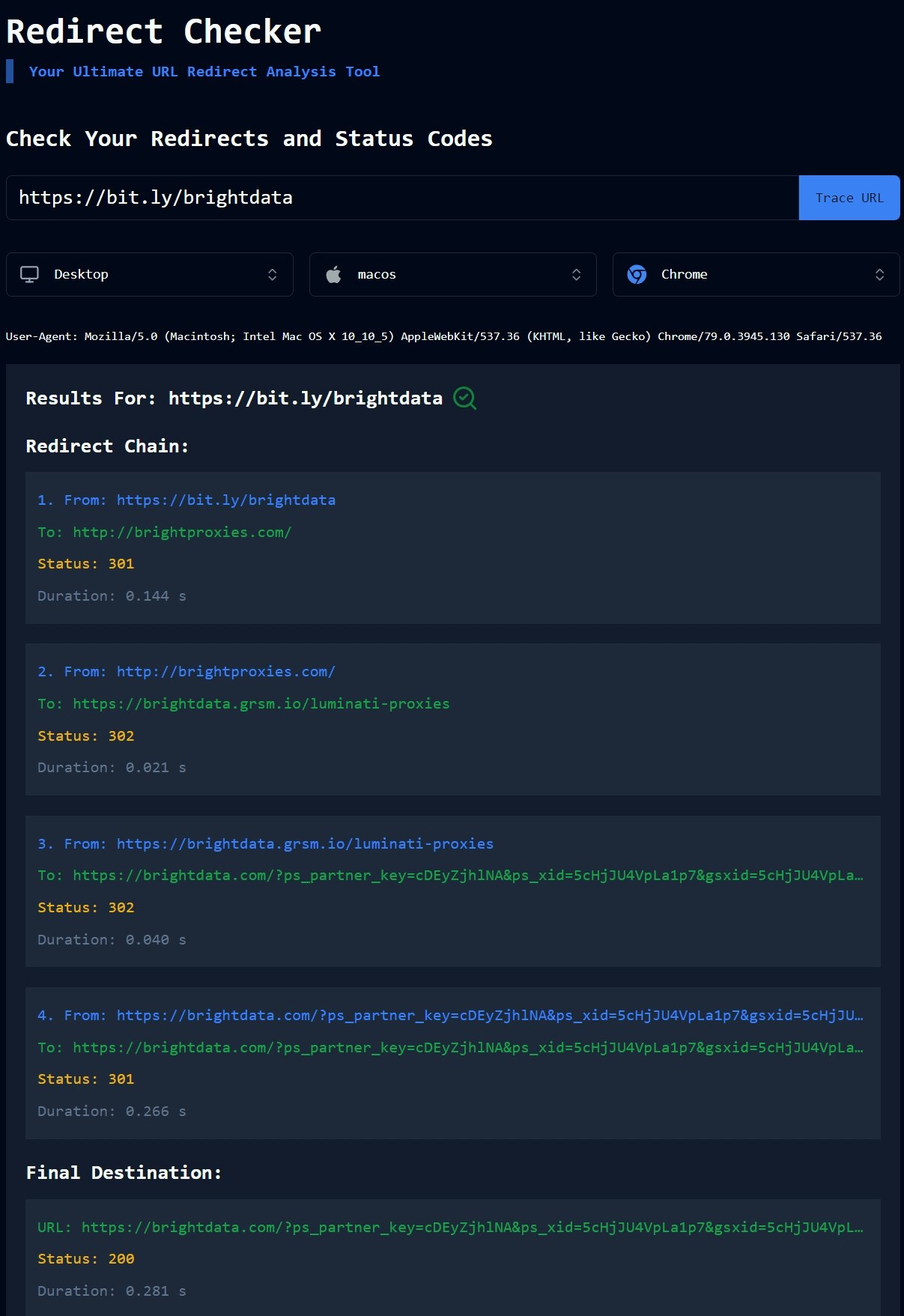Click the green check magnifier icon
The width and height of the screenshot is (904, 1316).
pos(464,398)
